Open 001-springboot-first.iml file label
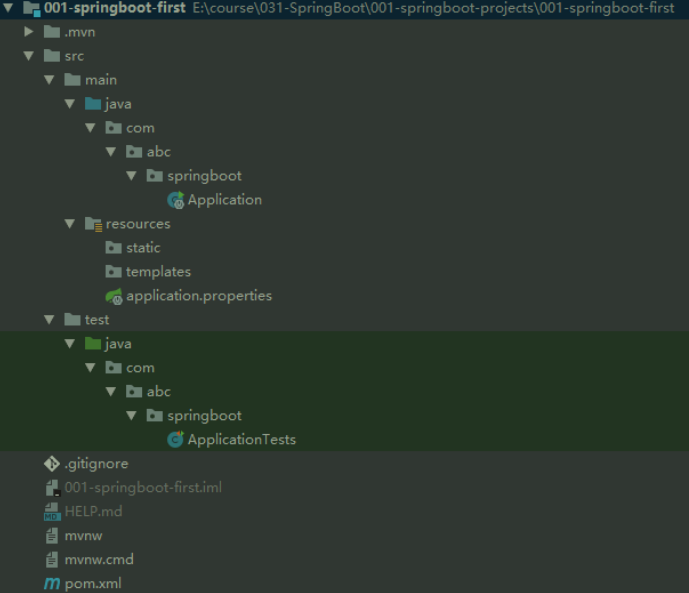 click(143, 488)
